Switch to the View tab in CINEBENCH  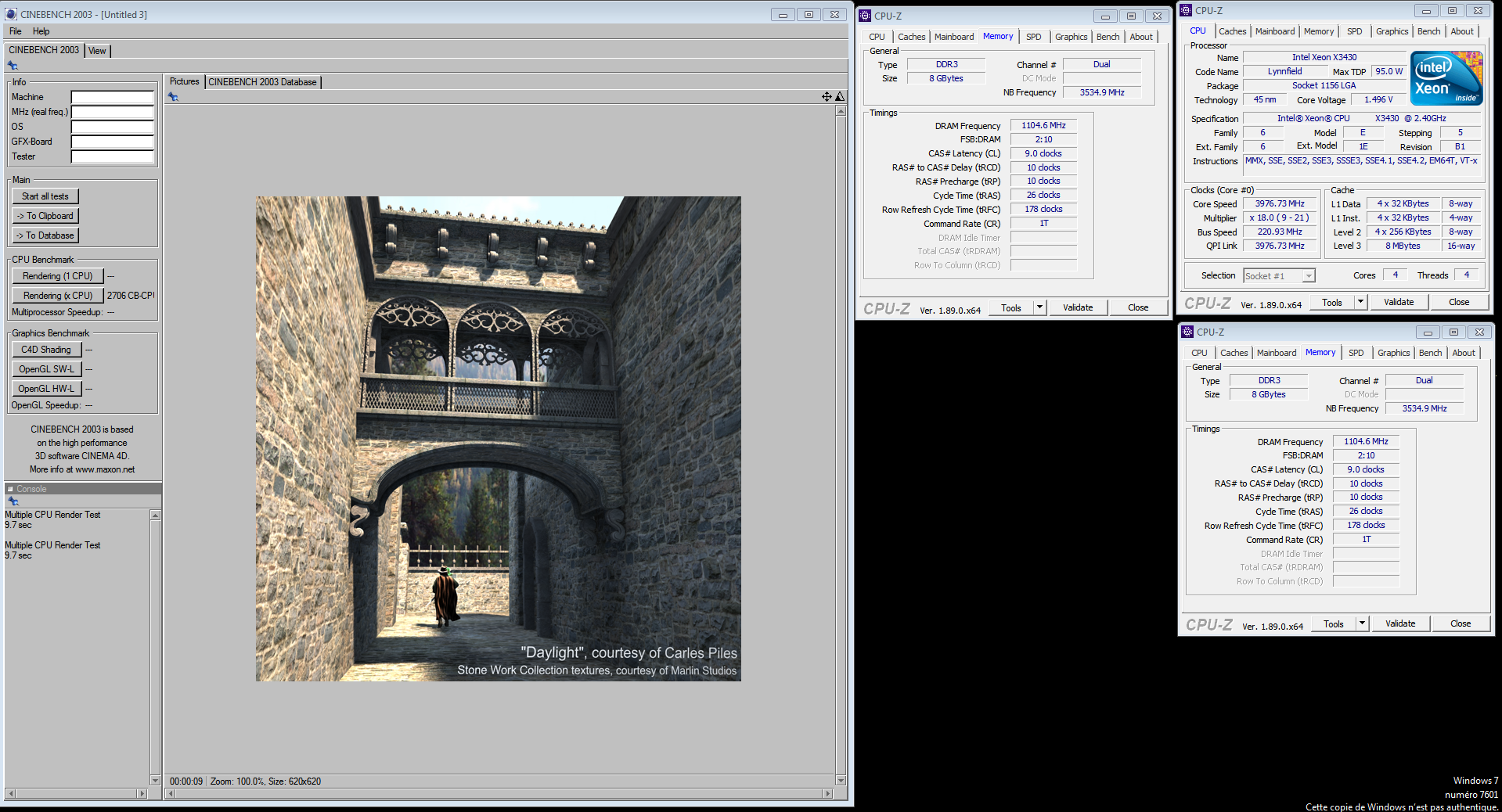97,51
